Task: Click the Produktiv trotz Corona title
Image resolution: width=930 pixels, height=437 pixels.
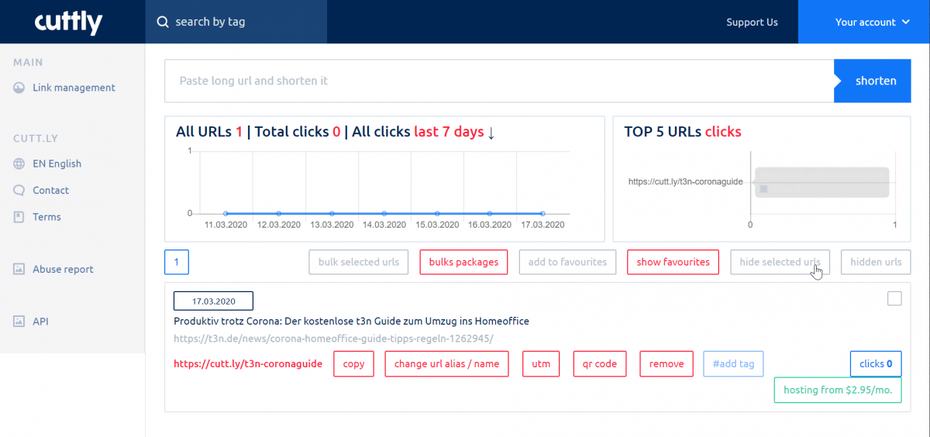Action: click(351, 321)
